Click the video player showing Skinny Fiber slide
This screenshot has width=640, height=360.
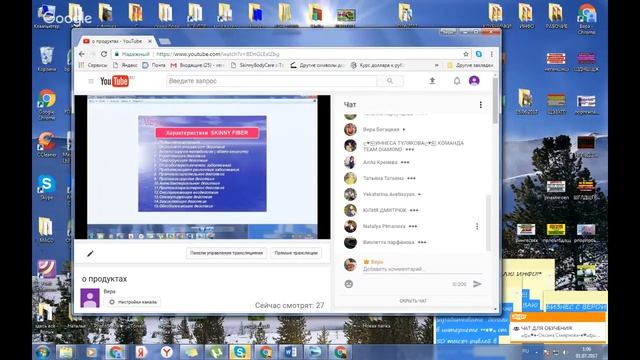[x=202, y=167]
